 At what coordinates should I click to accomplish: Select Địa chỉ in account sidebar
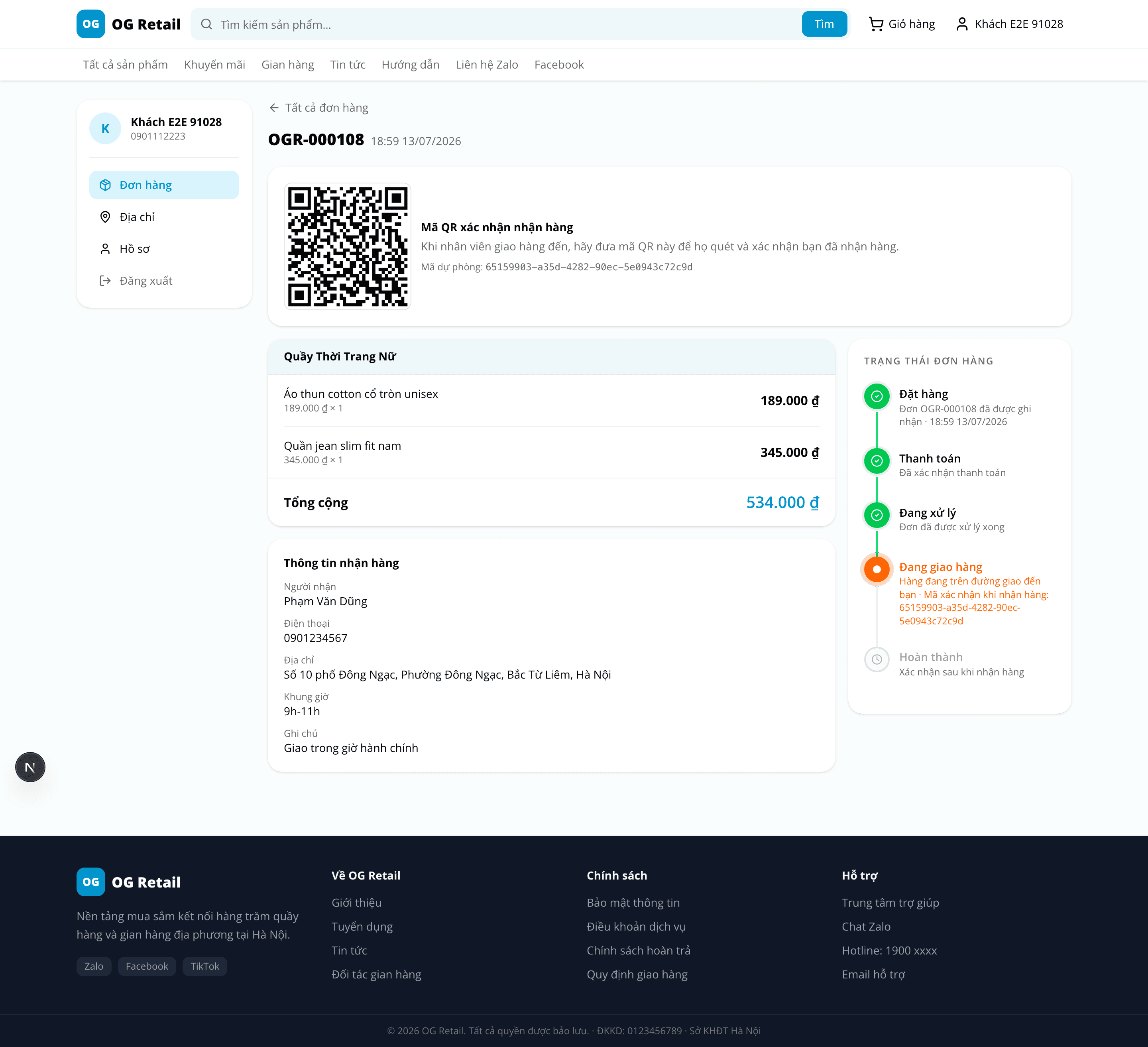[164, 217]
